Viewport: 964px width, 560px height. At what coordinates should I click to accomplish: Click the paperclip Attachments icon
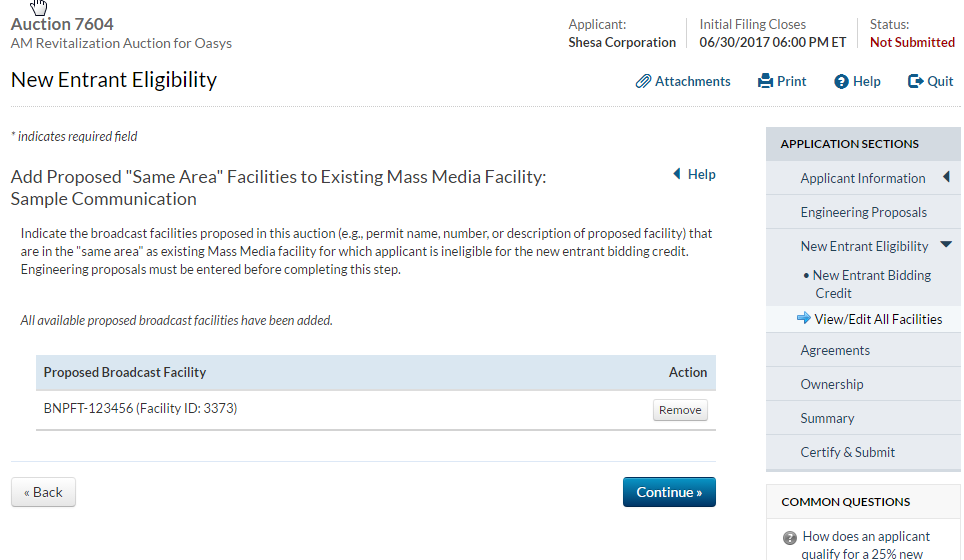point(643,81)
